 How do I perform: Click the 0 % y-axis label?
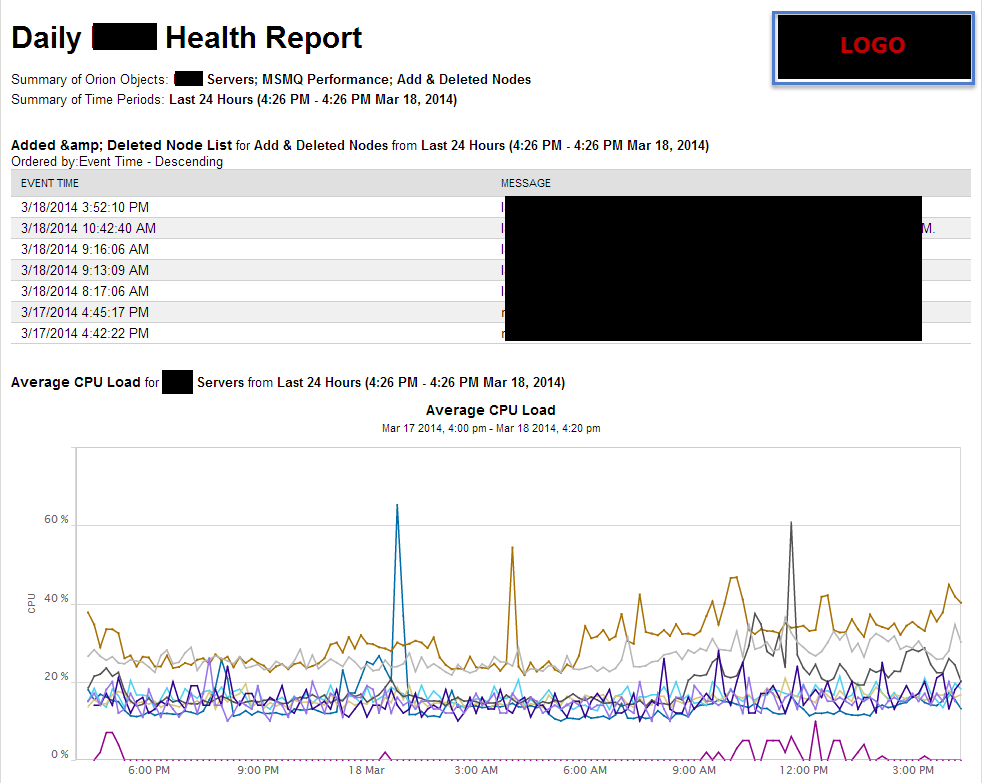(60, 754)
